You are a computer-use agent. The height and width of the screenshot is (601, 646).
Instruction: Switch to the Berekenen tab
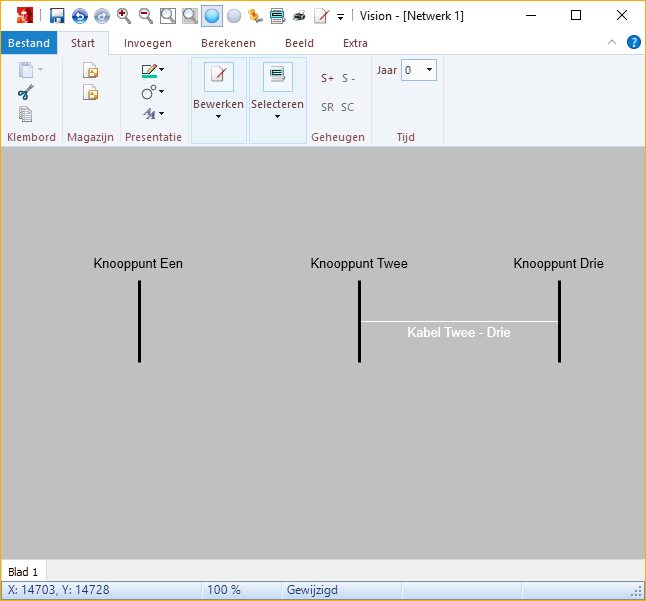coord(228,43)
